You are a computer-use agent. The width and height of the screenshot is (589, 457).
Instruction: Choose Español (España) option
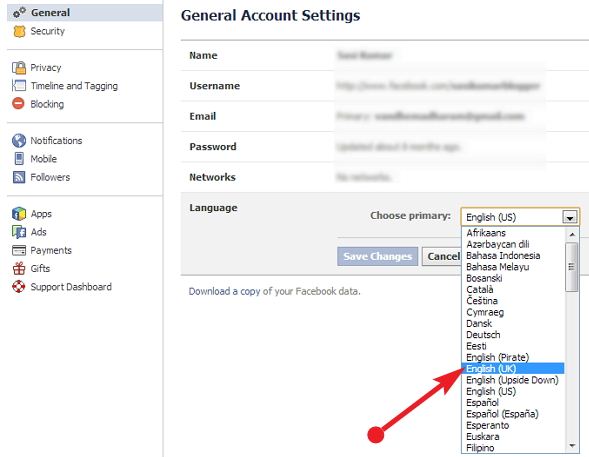tap(512, 414)
